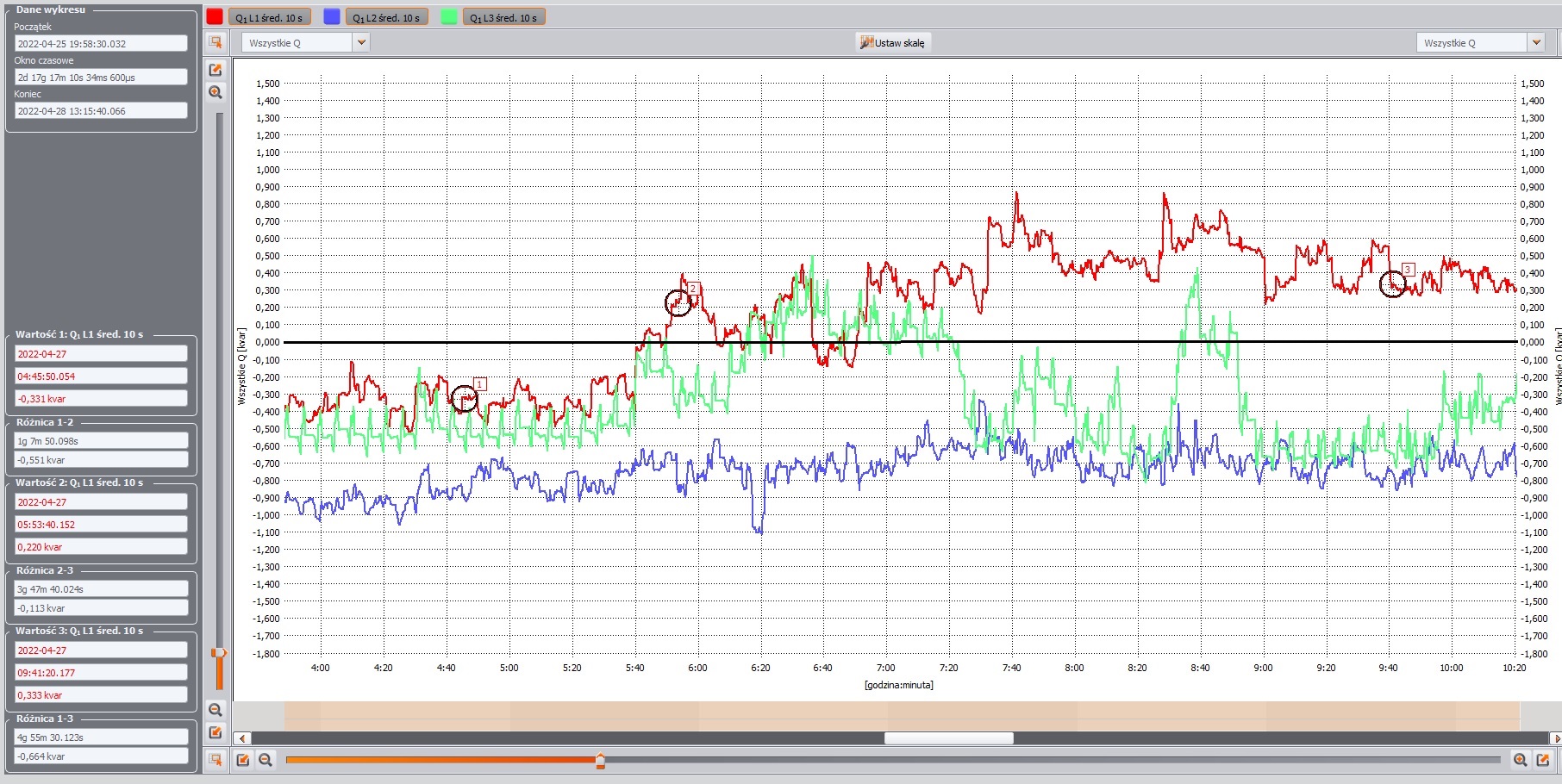Toggle the Q1 L3 śred. 10 s series
The image size is (1562, 784).
[503, 17]
